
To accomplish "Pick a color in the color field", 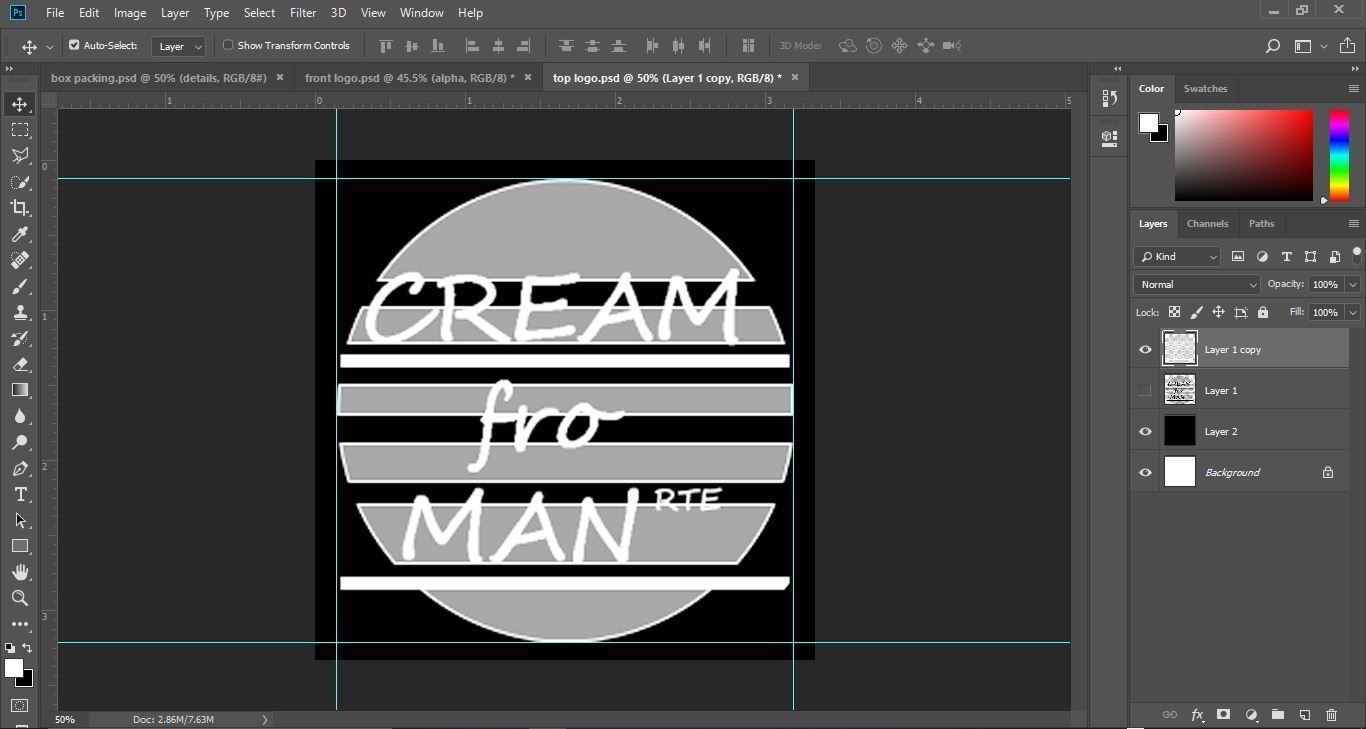I will pyautogui.click(x=1243, y=155).
